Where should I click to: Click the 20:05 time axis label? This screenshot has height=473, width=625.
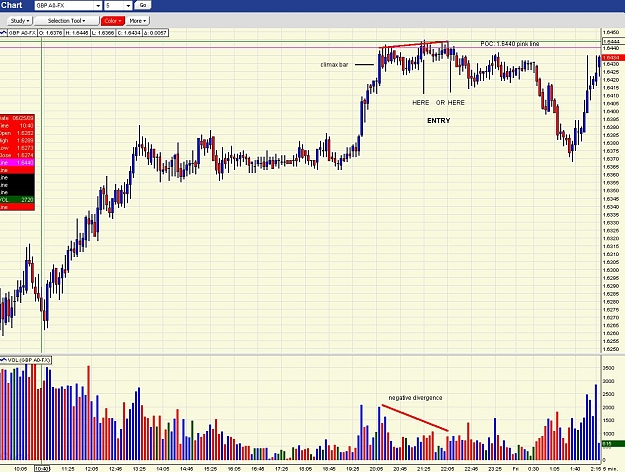click(x=376, y=469)
